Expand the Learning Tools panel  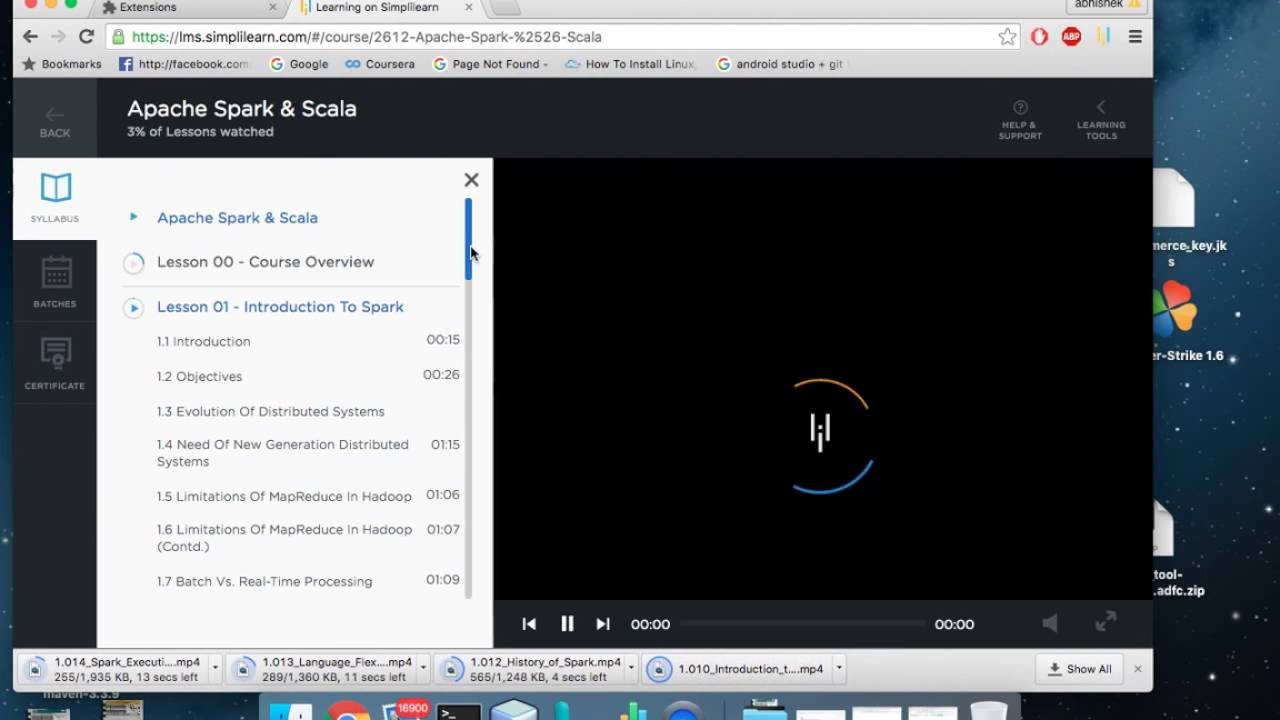tap(1101, 120)
